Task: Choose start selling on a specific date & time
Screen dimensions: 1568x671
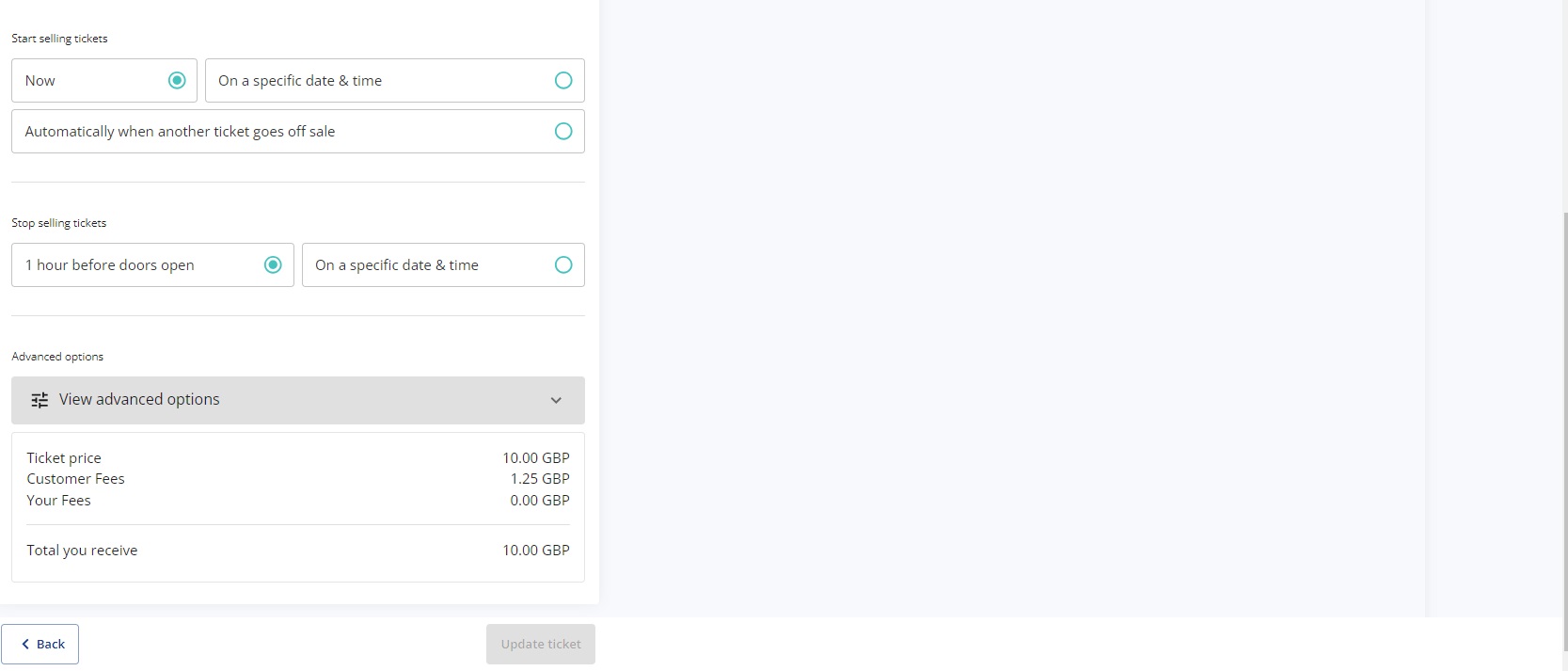Action: 395,81
